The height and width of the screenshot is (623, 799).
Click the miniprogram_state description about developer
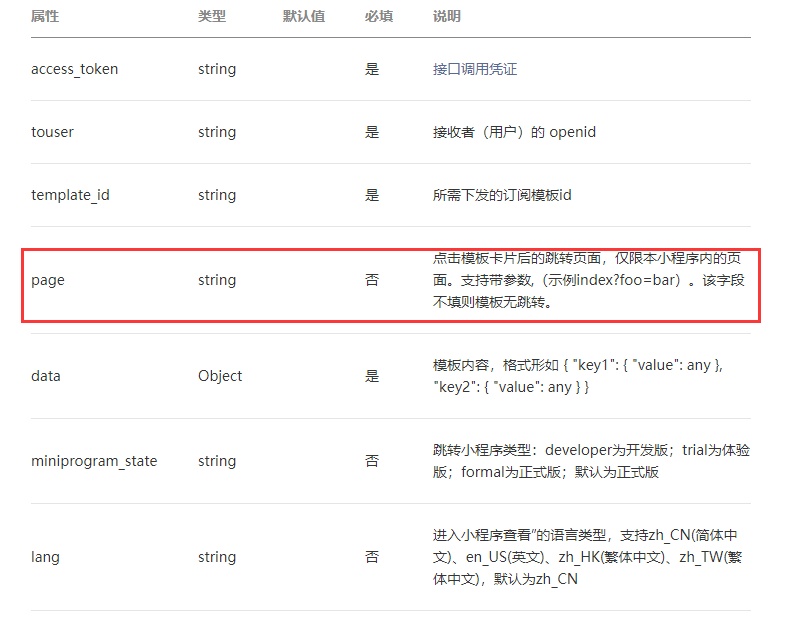coord(591,461)
